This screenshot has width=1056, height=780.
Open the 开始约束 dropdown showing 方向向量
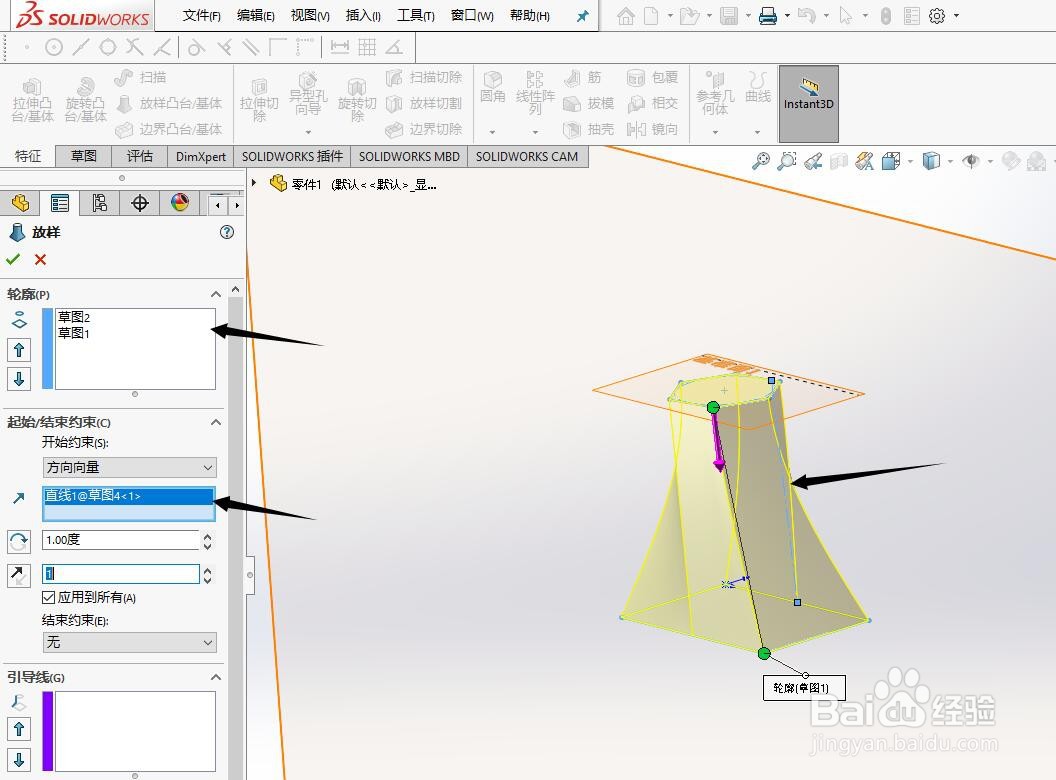[x=129, y=467]
